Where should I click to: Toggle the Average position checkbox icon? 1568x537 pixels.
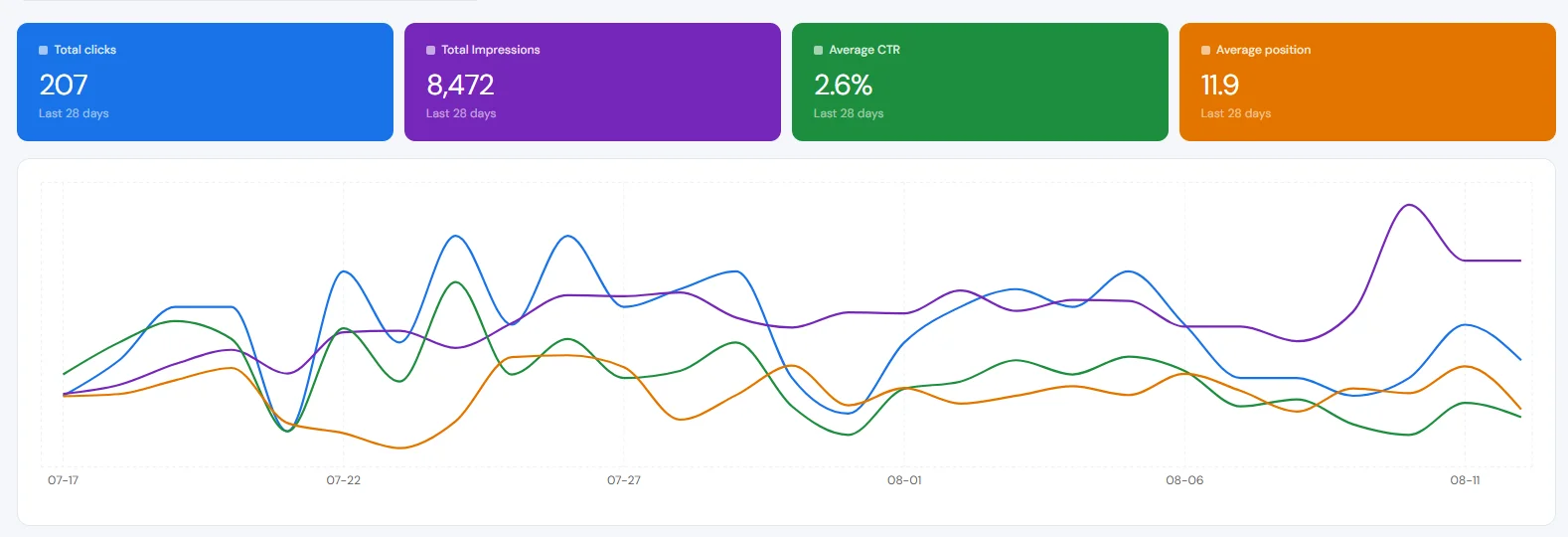point(1205,50)
